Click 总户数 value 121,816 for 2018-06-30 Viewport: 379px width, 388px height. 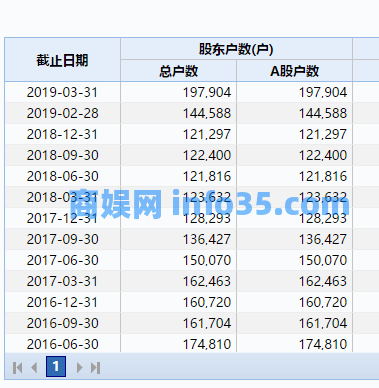click(x=207, y=176)
